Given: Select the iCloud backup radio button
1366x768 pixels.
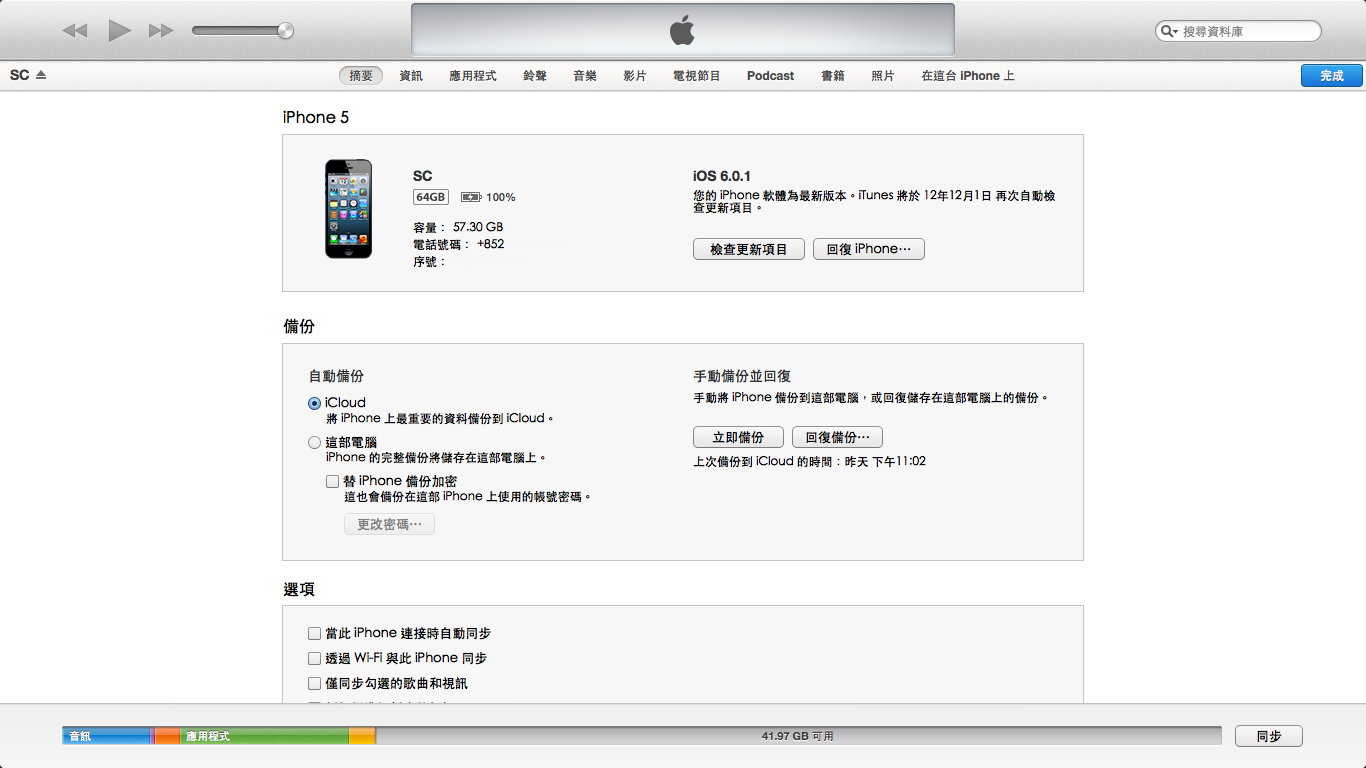Looking at the screenshot, I should pyautogui.click(x=315, y=403).
